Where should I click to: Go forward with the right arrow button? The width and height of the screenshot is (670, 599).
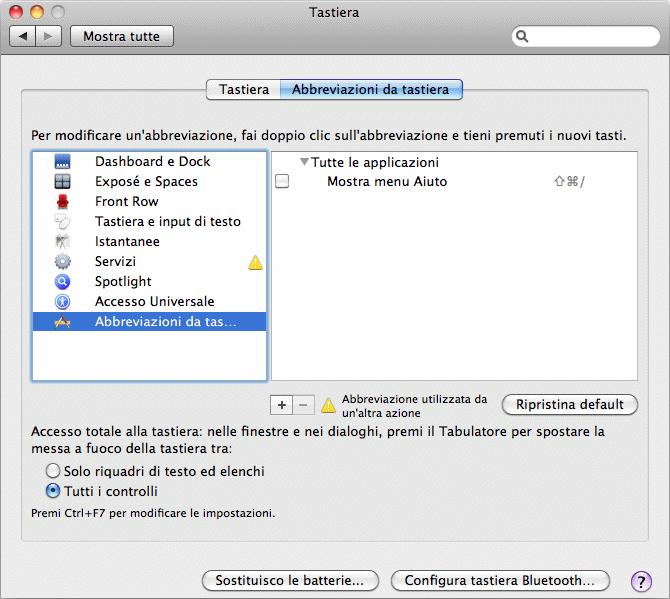click(49, 36)
